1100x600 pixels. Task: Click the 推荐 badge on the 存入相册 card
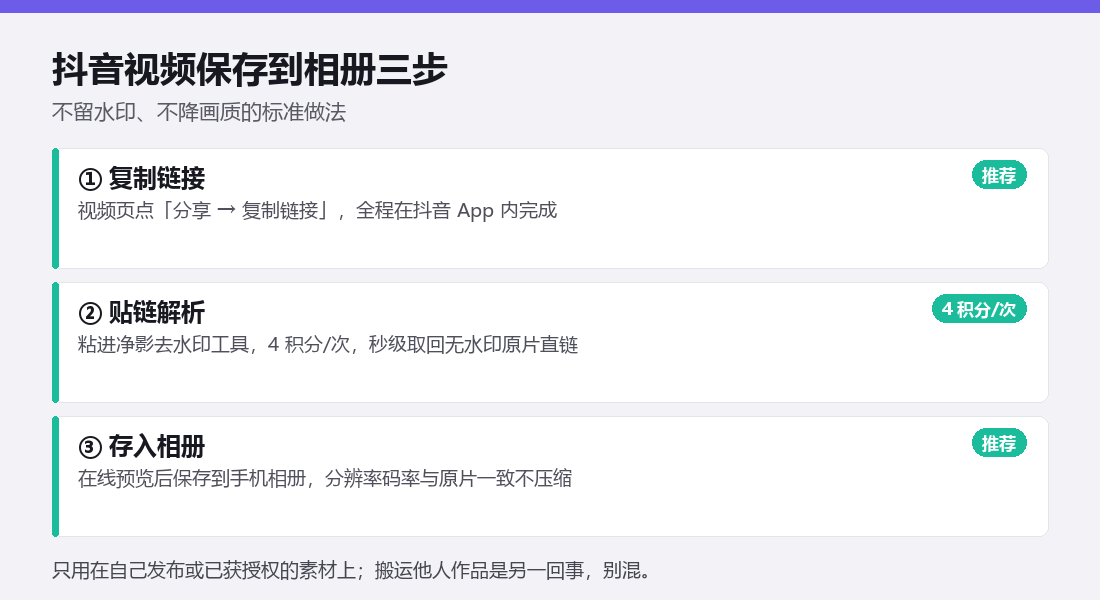[x=999, y=443]
